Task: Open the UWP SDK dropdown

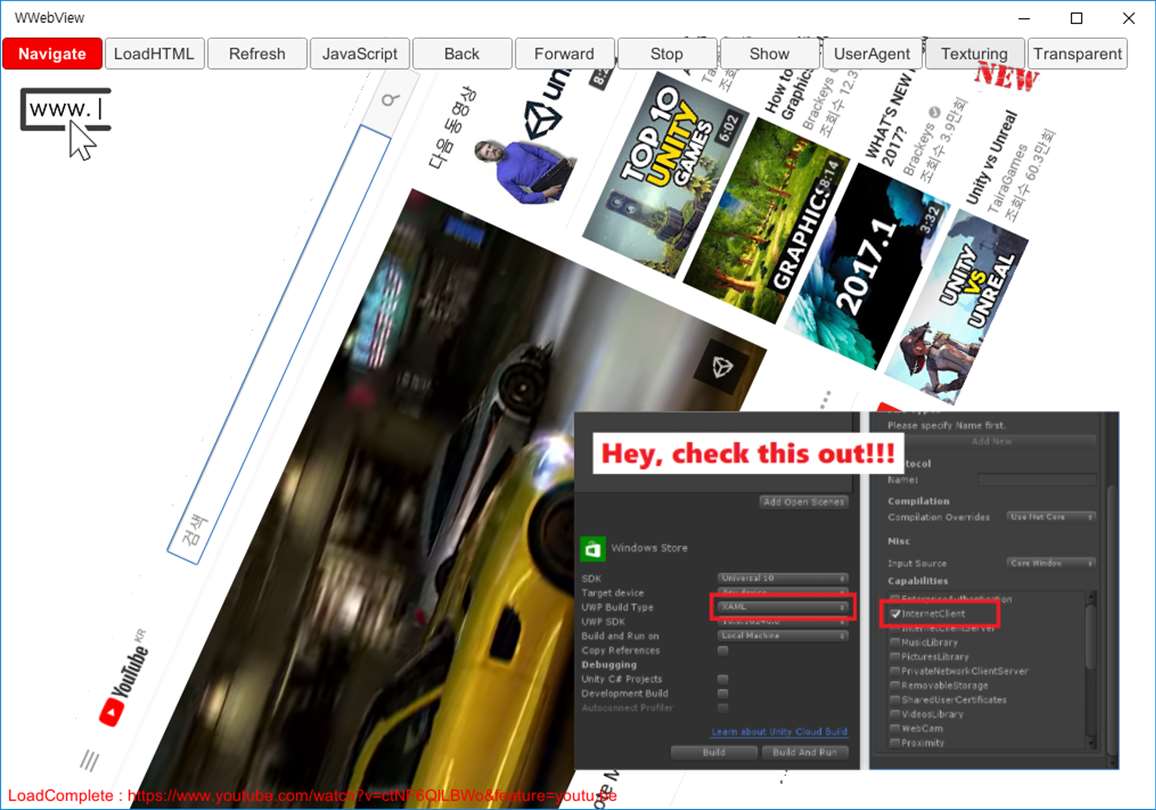Action: pyautogui.click(x=782, y=621)
